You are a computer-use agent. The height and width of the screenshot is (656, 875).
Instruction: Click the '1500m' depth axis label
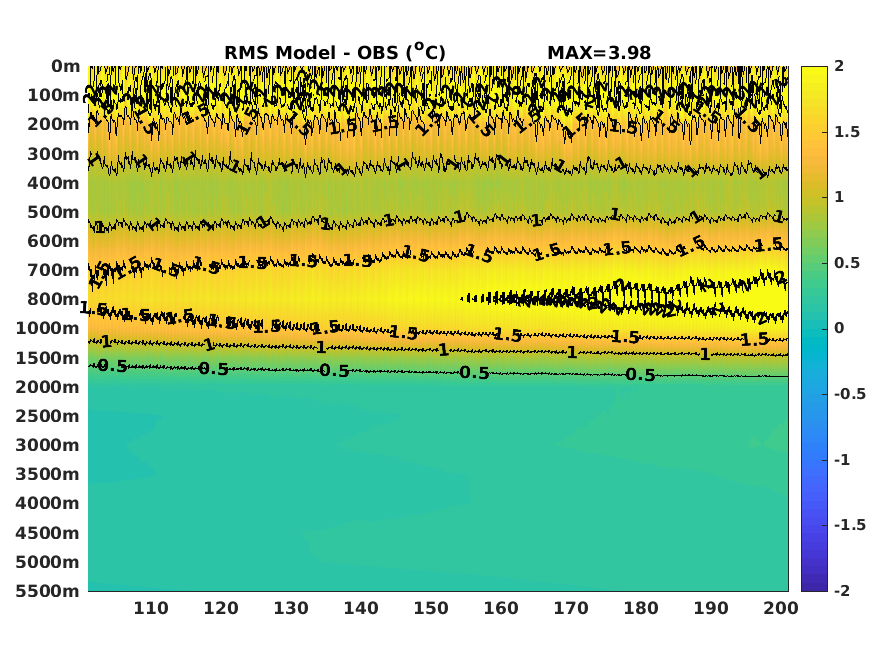point(47,358)
